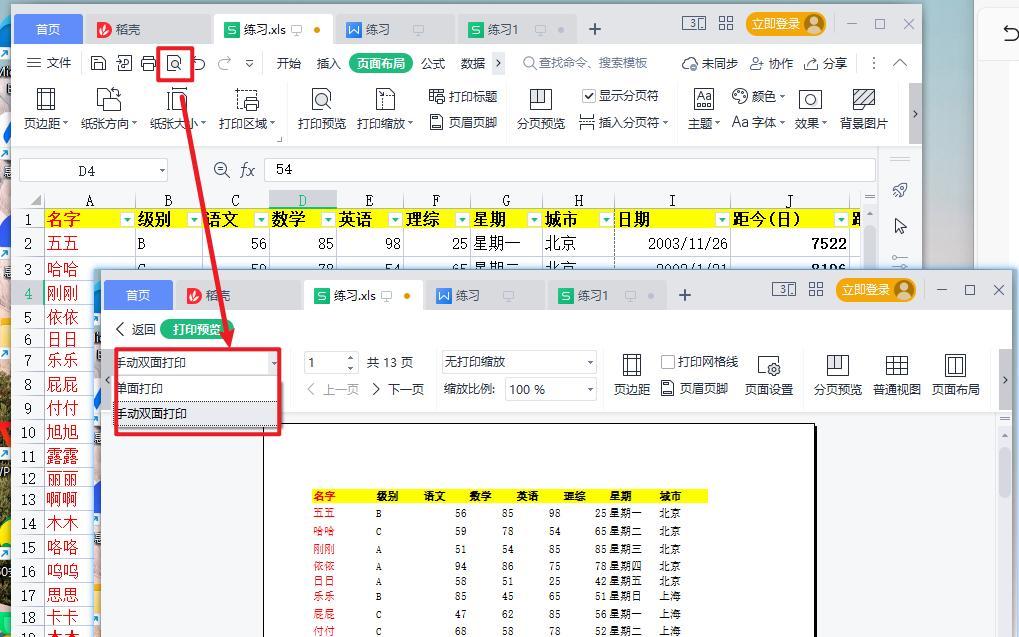Switch to the 开始 ribbon tab
Image resolution: width=1019 pixels, height=637 pixels.
pyautogui.click(x=289, y=63)
